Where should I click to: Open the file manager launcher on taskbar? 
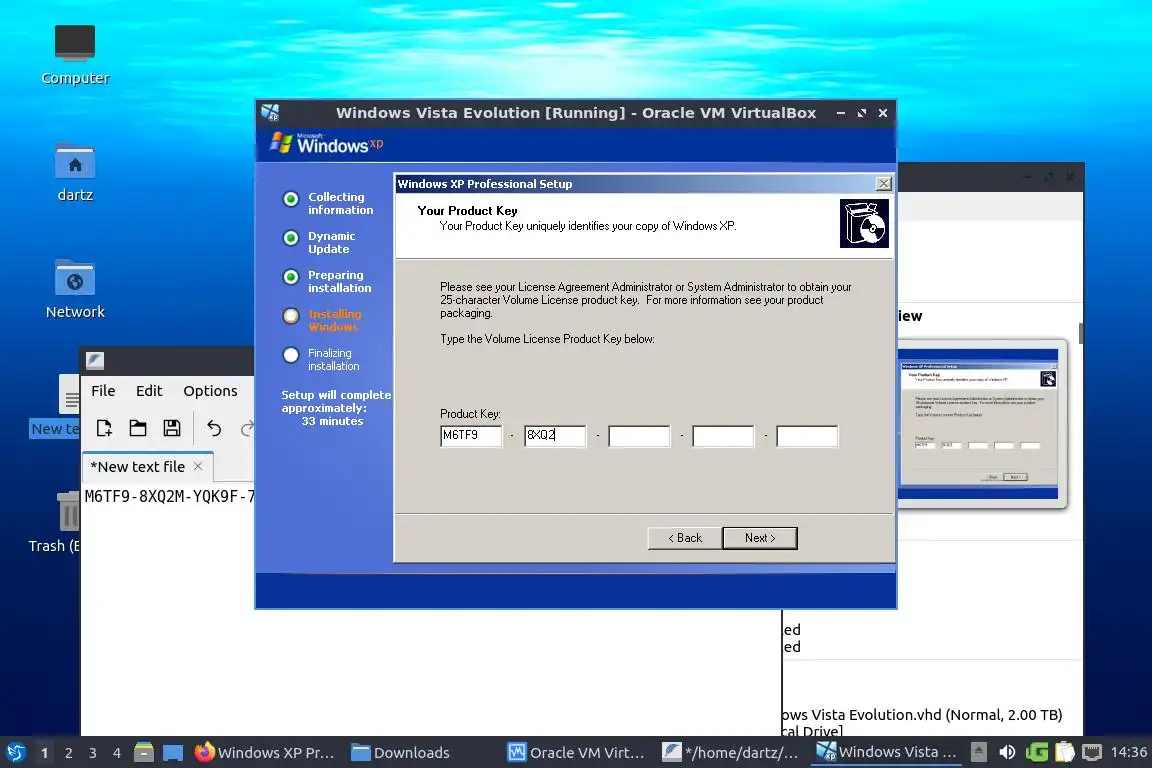[144, 753]
